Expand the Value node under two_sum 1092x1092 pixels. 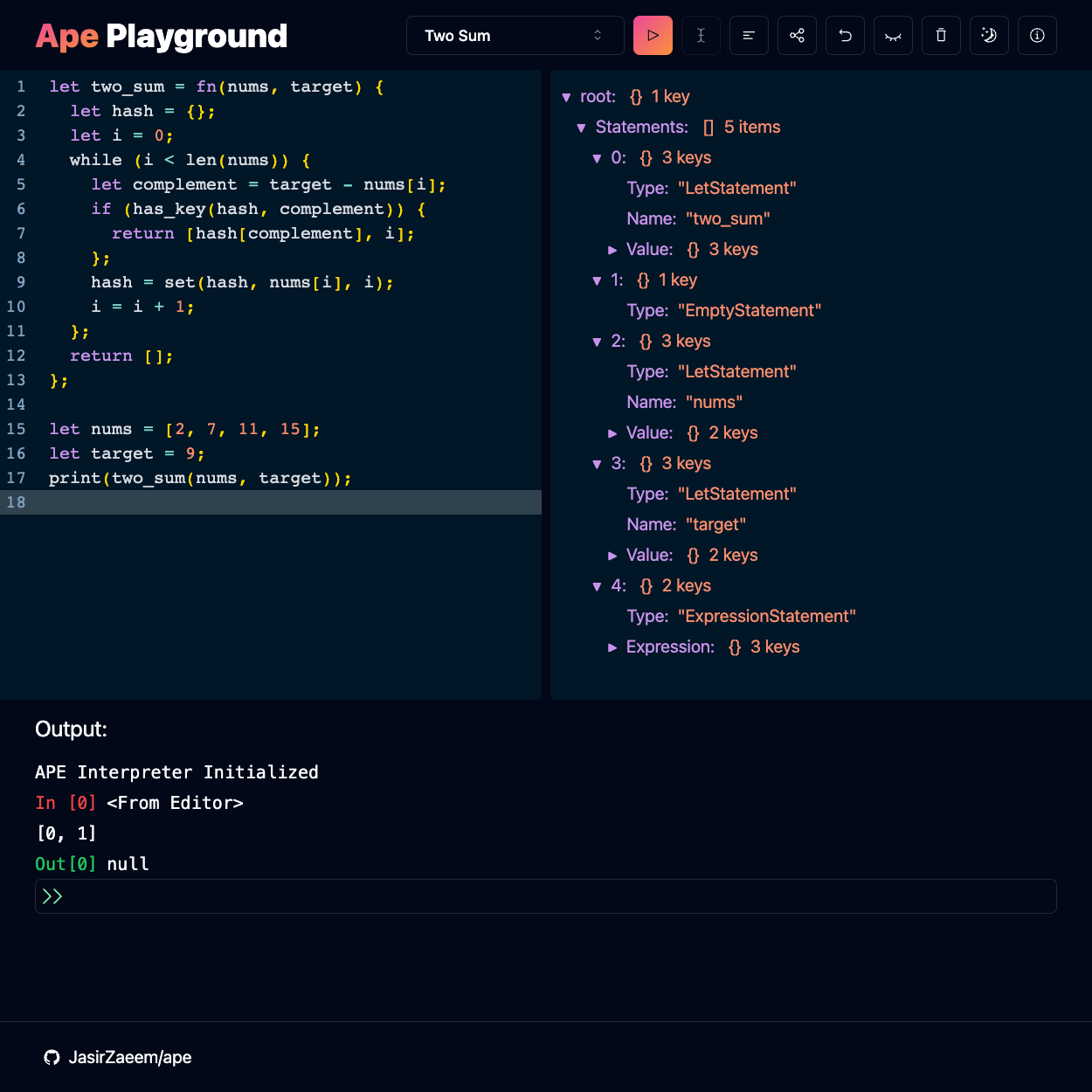pos(612,250)
